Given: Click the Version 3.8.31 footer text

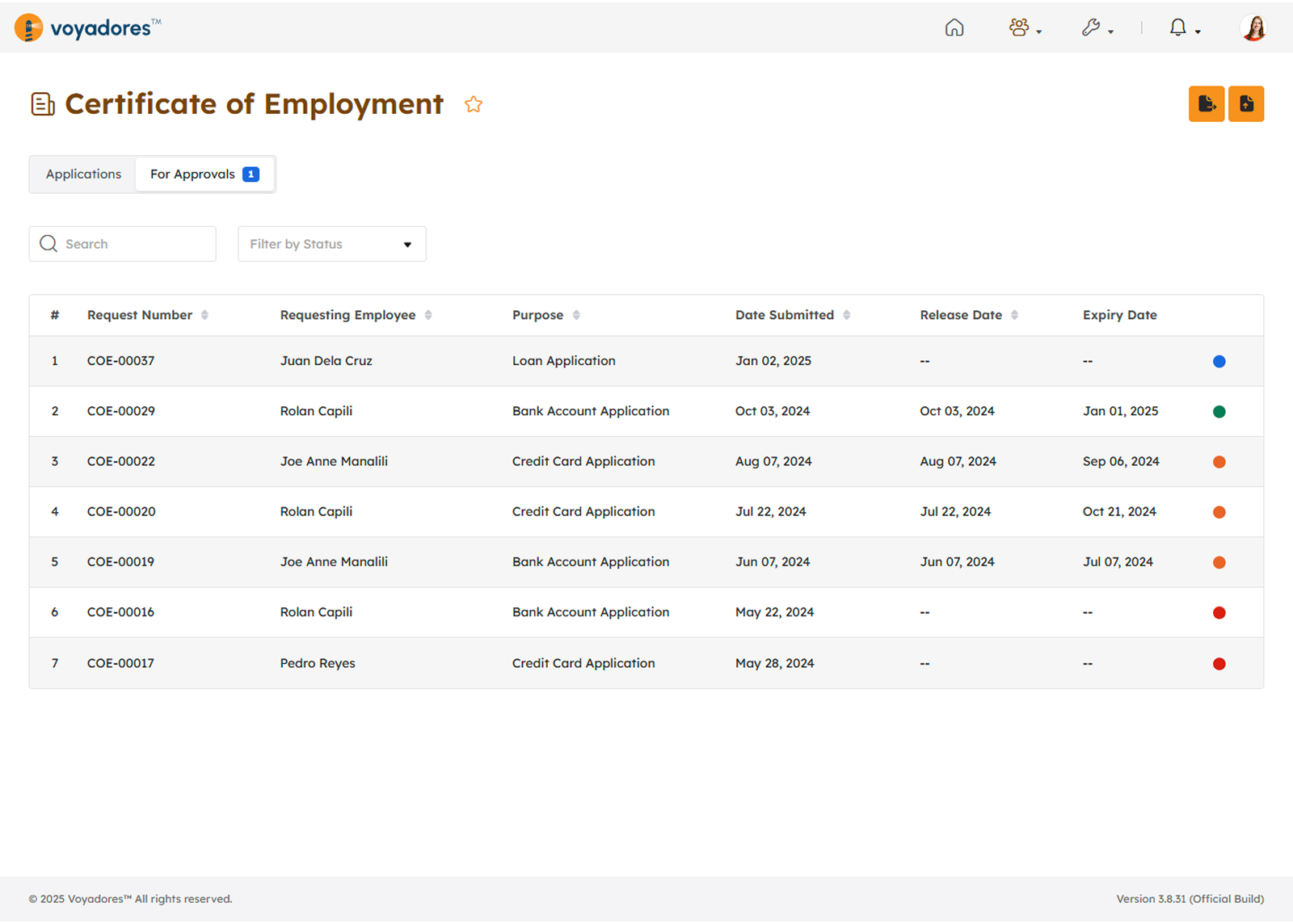Looking at the screenshot, I should pos(1190,899).
